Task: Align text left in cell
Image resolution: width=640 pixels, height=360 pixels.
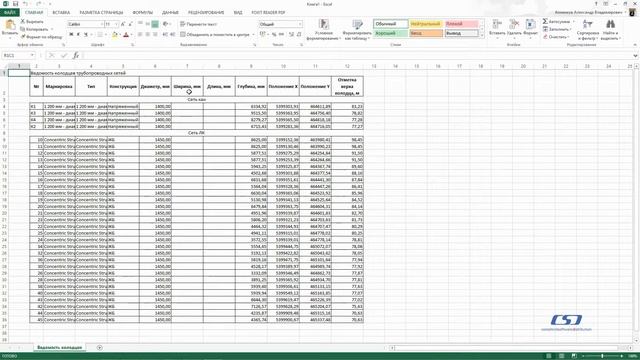Action: pyautogui.click(x=140, y=35)
